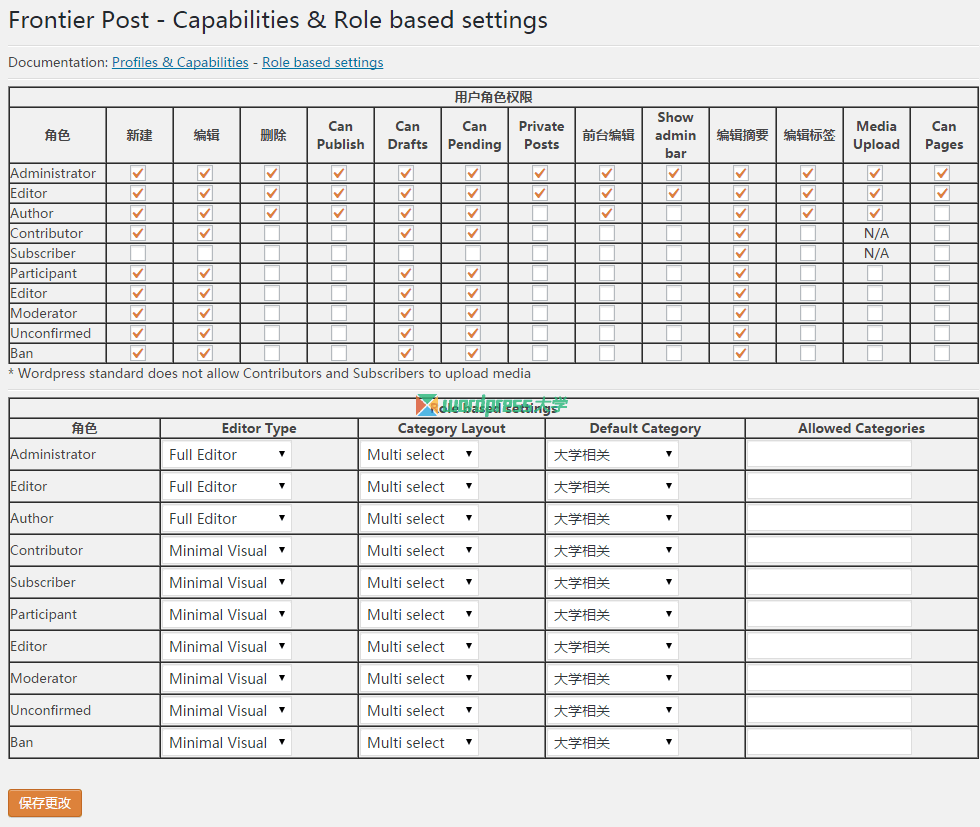The width and height of the screenshot is (980, 827).
Task: Click Contributor's Allowed Categories input
Action: (829, 550)
